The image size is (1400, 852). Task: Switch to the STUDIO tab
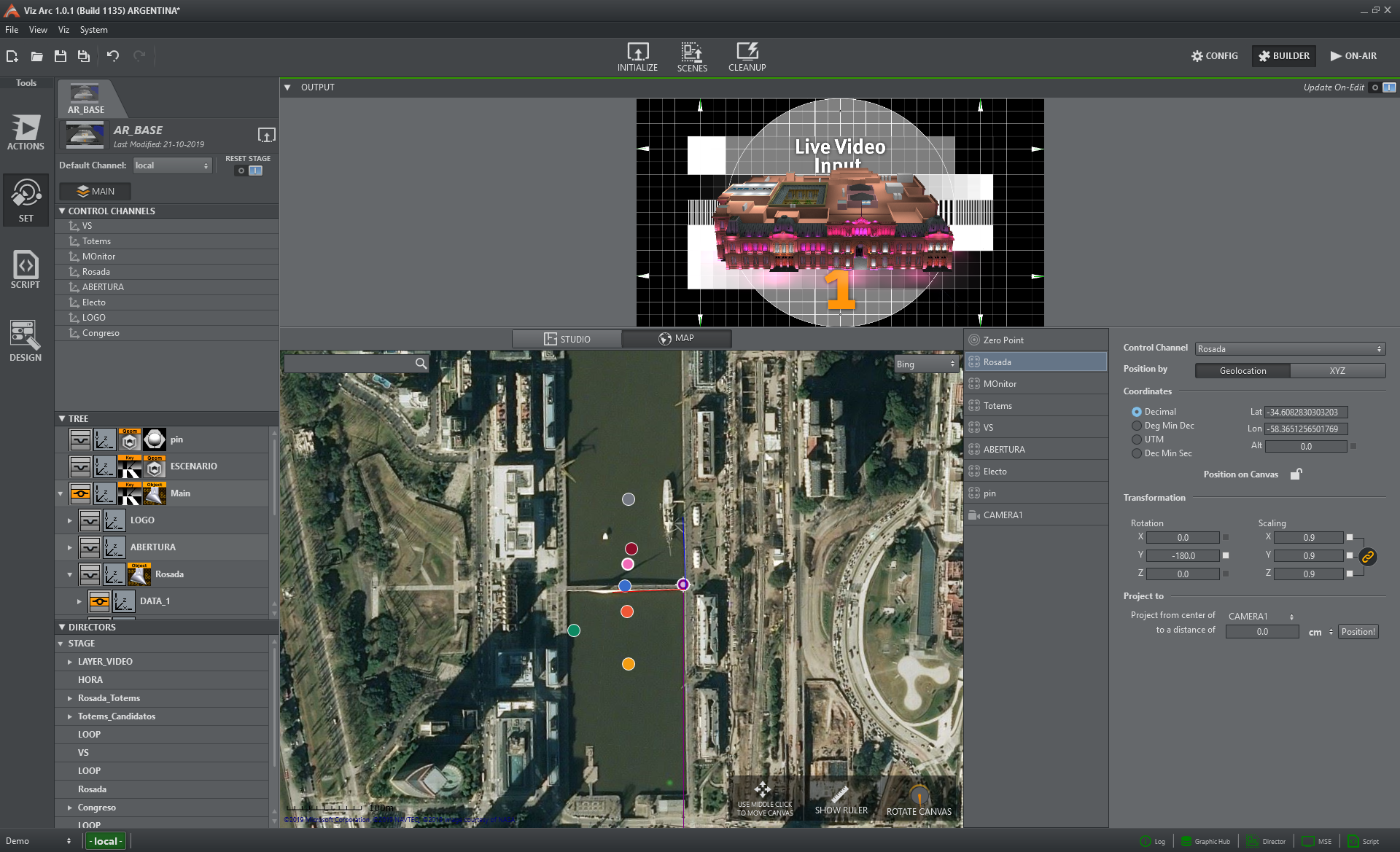[x=567, y=339]
